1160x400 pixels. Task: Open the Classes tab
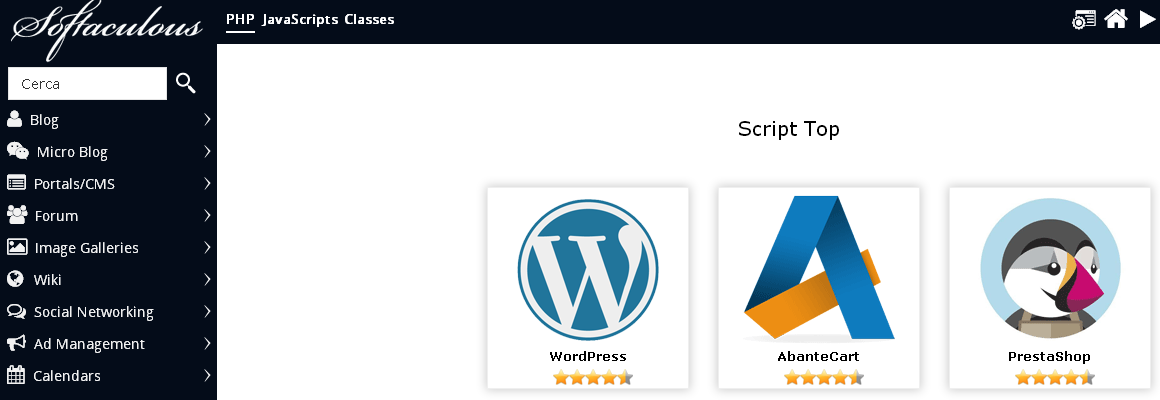[x=369, y=19]
